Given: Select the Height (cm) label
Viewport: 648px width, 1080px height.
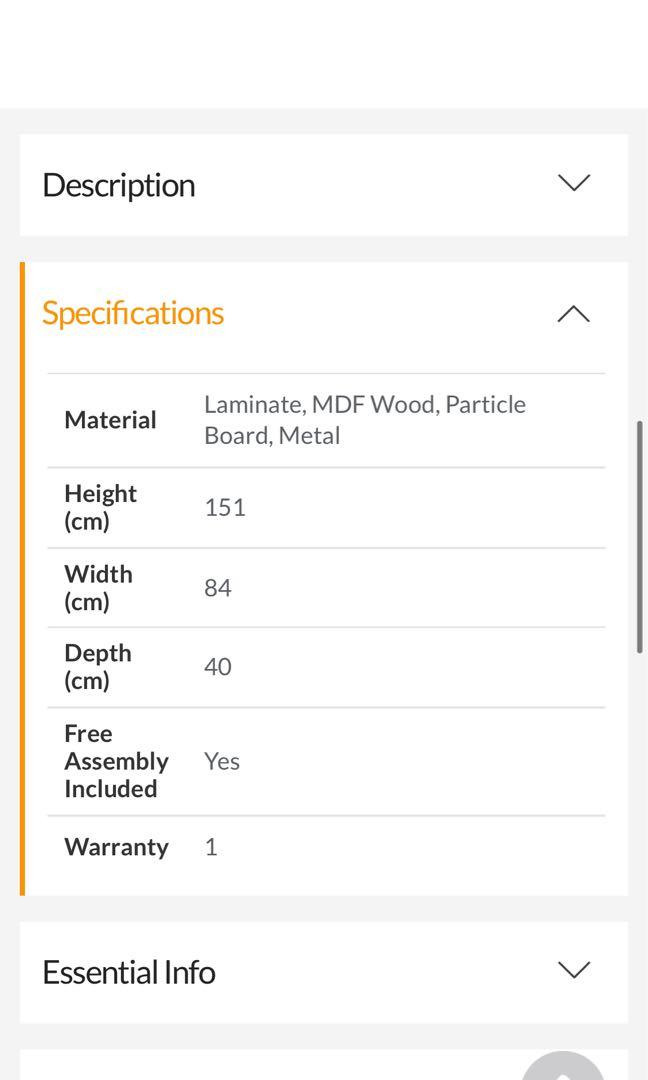Looking at the screenshot, I should tap(101, 507).
